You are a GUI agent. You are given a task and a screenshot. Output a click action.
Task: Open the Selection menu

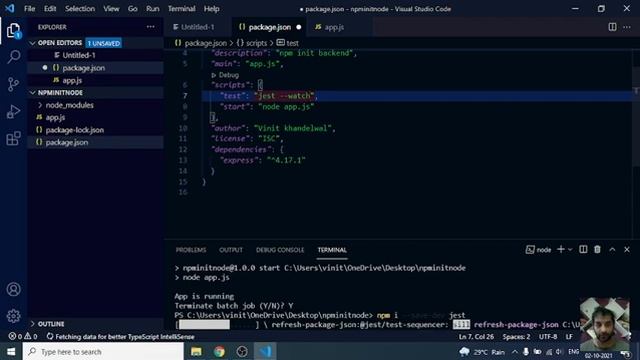(80, 9)
